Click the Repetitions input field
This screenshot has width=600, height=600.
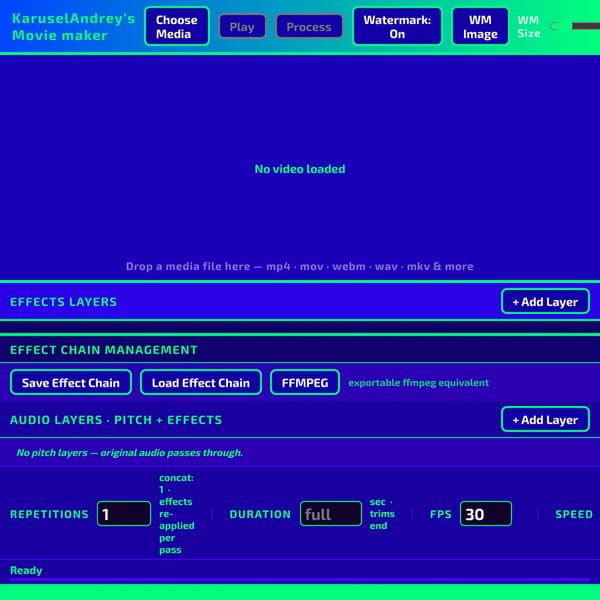(124, 514)
